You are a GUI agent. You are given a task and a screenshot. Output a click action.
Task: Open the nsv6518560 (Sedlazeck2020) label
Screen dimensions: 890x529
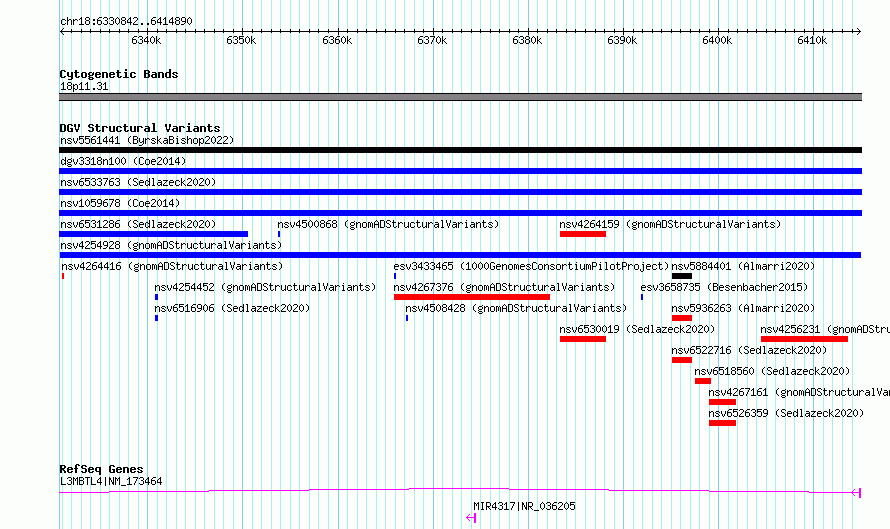772,371
